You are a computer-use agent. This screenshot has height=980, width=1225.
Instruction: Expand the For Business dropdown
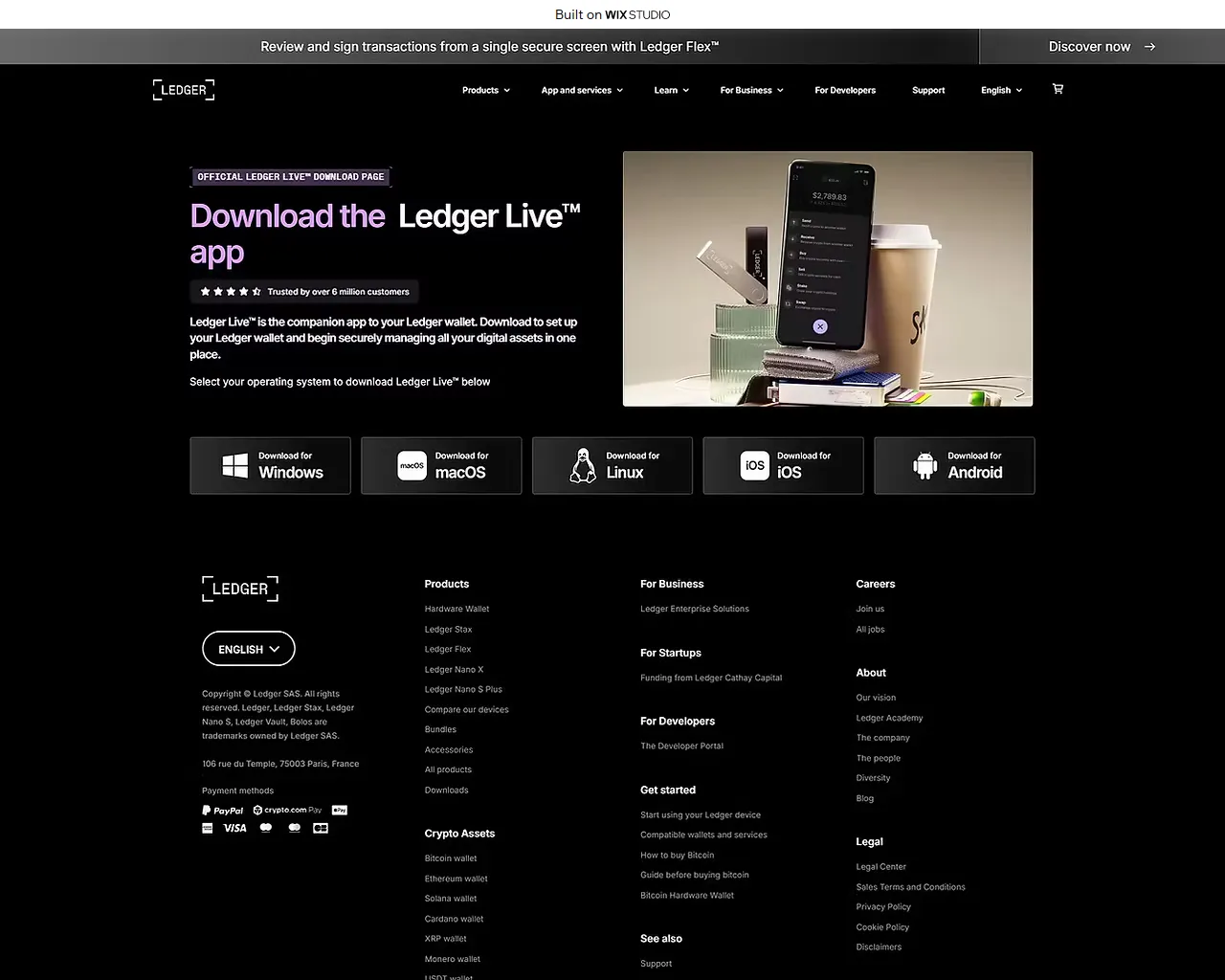point(752,90)
